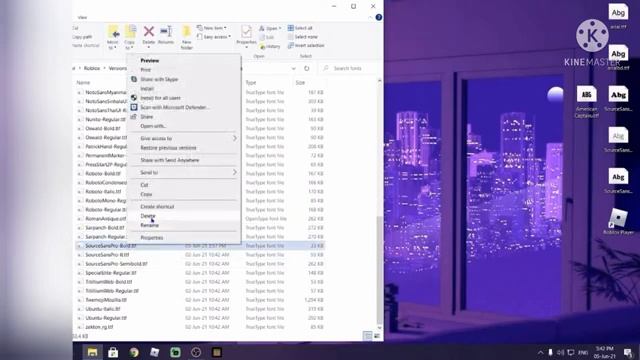Click the Select all ribbon button
Screen dimensions: 640x360
(300, 28)
